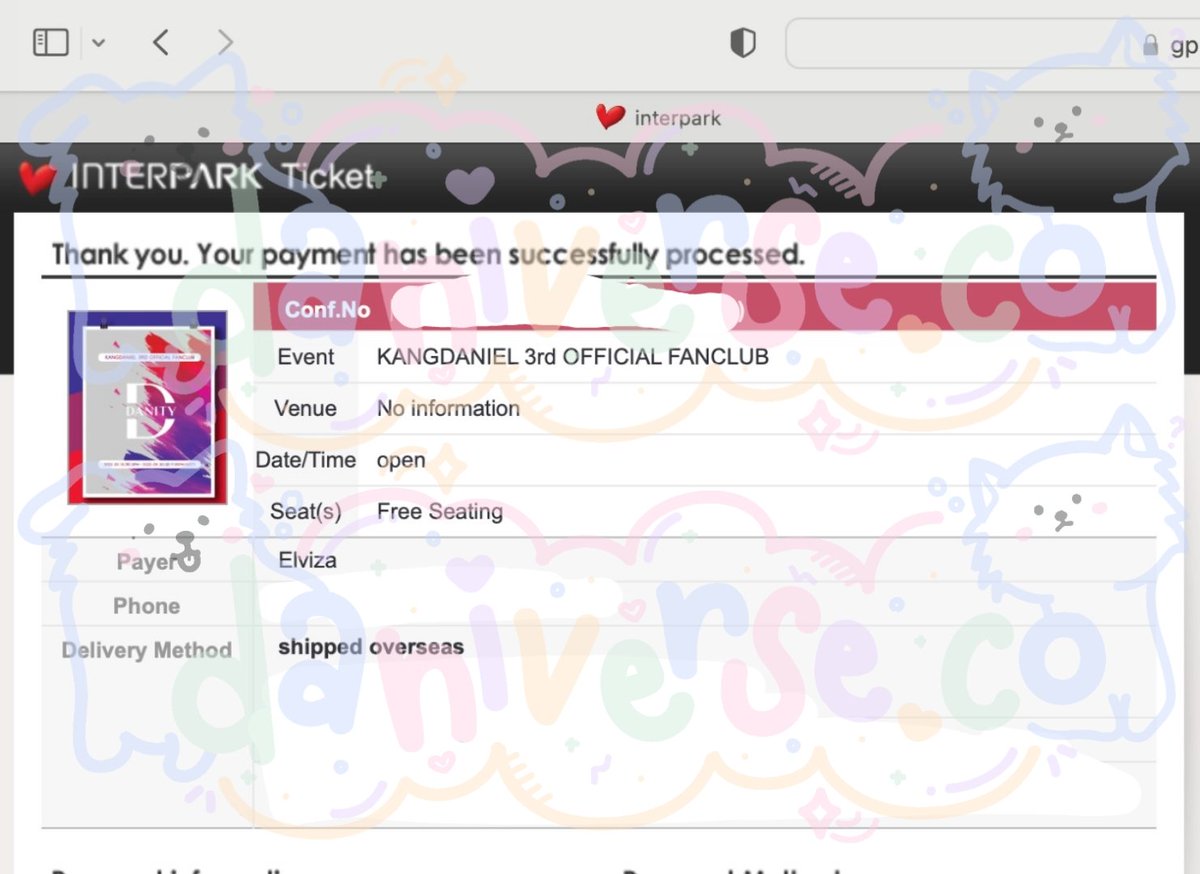
Task: Click the Seat(s) row label
Action: point(306,512)
